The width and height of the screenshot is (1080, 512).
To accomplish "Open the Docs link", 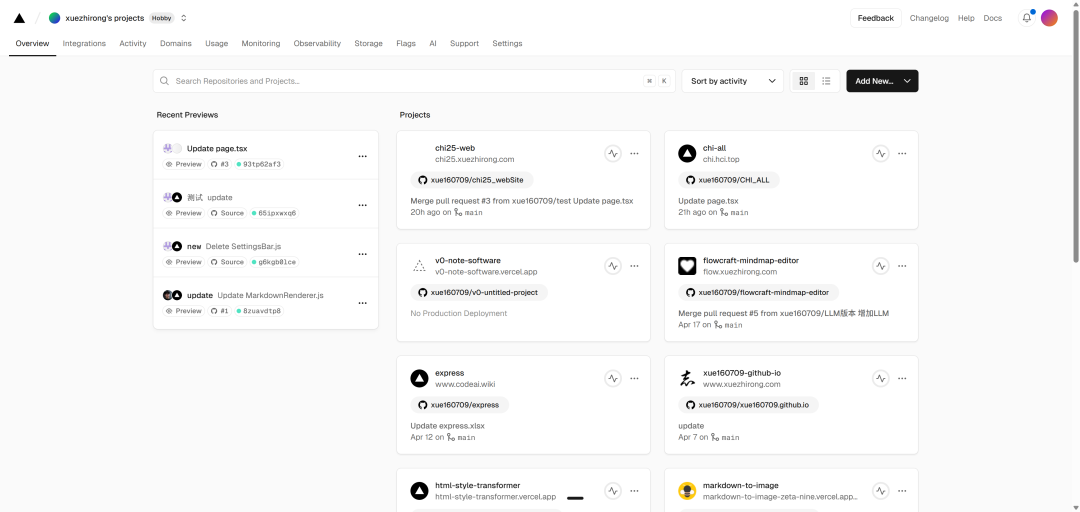I will click(x=993, y=18).
